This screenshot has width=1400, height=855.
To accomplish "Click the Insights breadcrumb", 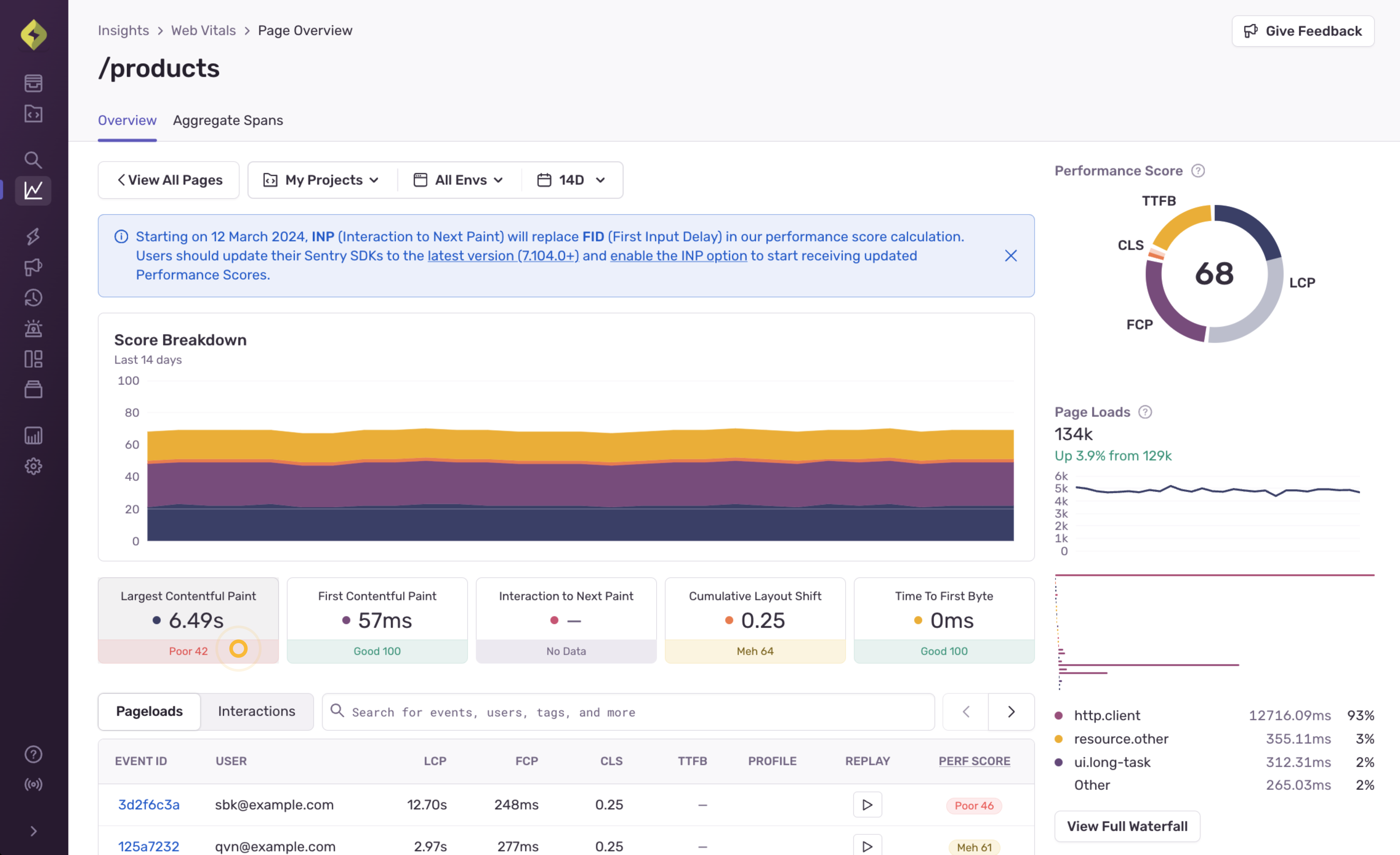I will 123,31.
